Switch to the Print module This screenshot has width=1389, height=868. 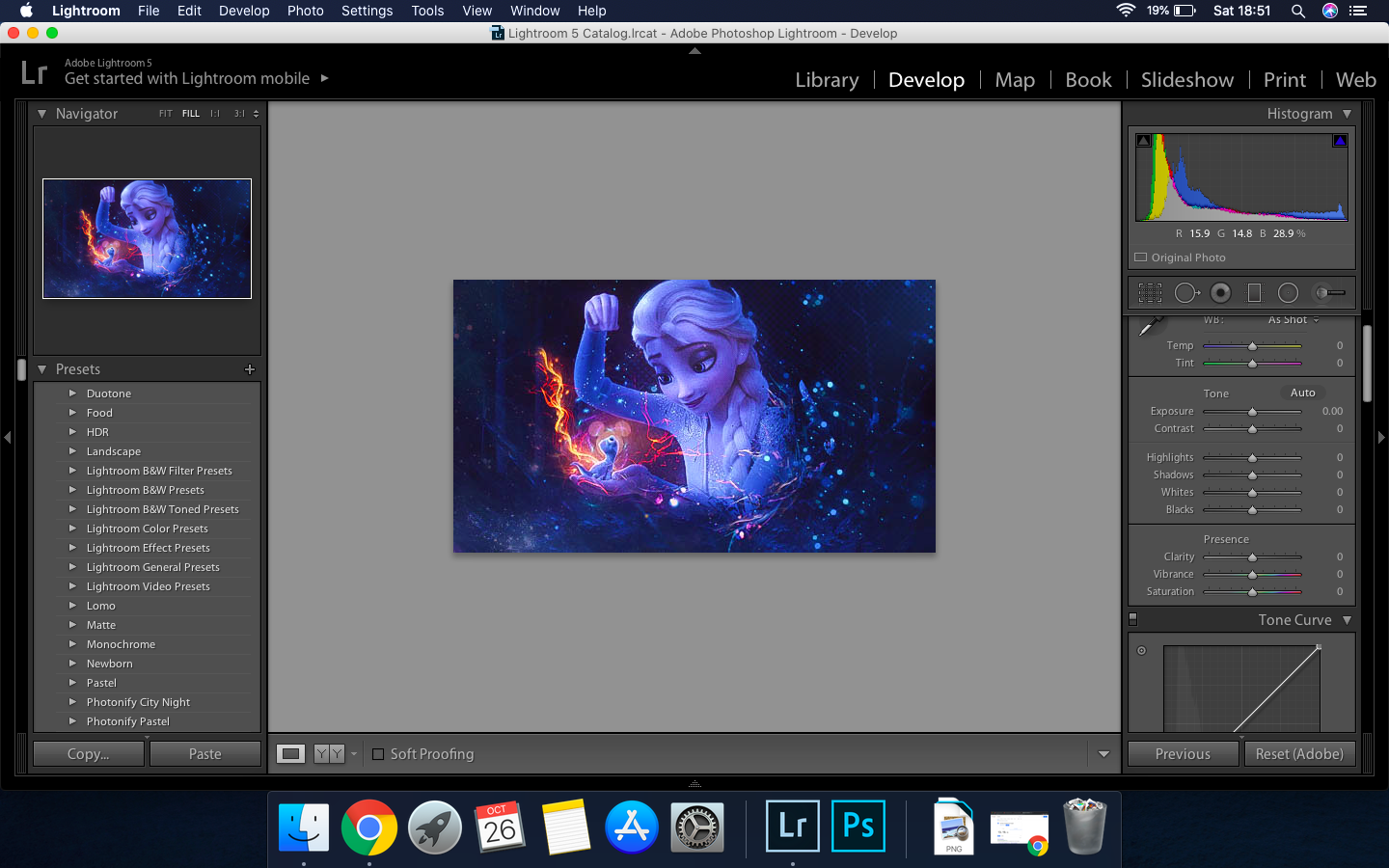(1285, 80)
